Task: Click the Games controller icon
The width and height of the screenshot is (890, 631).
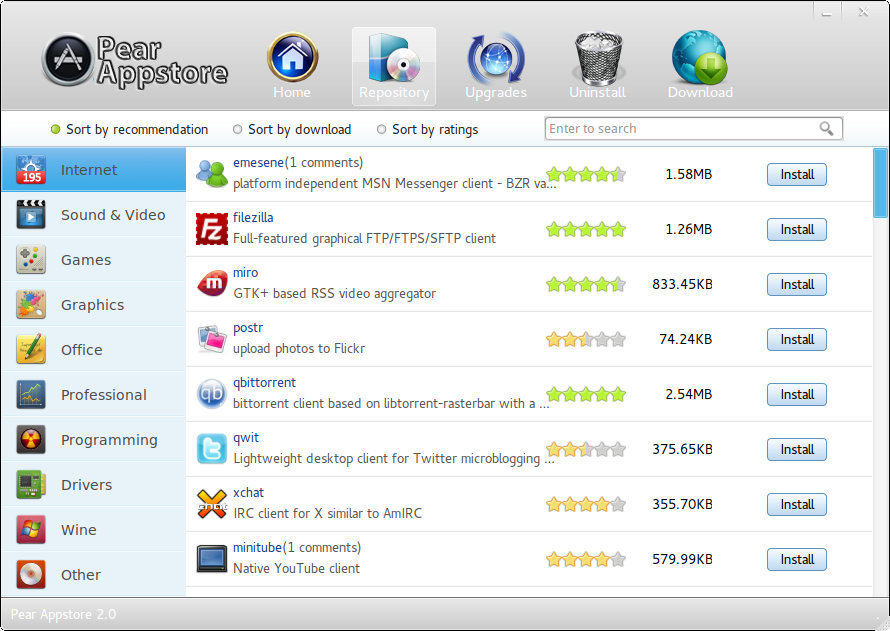Action: 31,259
